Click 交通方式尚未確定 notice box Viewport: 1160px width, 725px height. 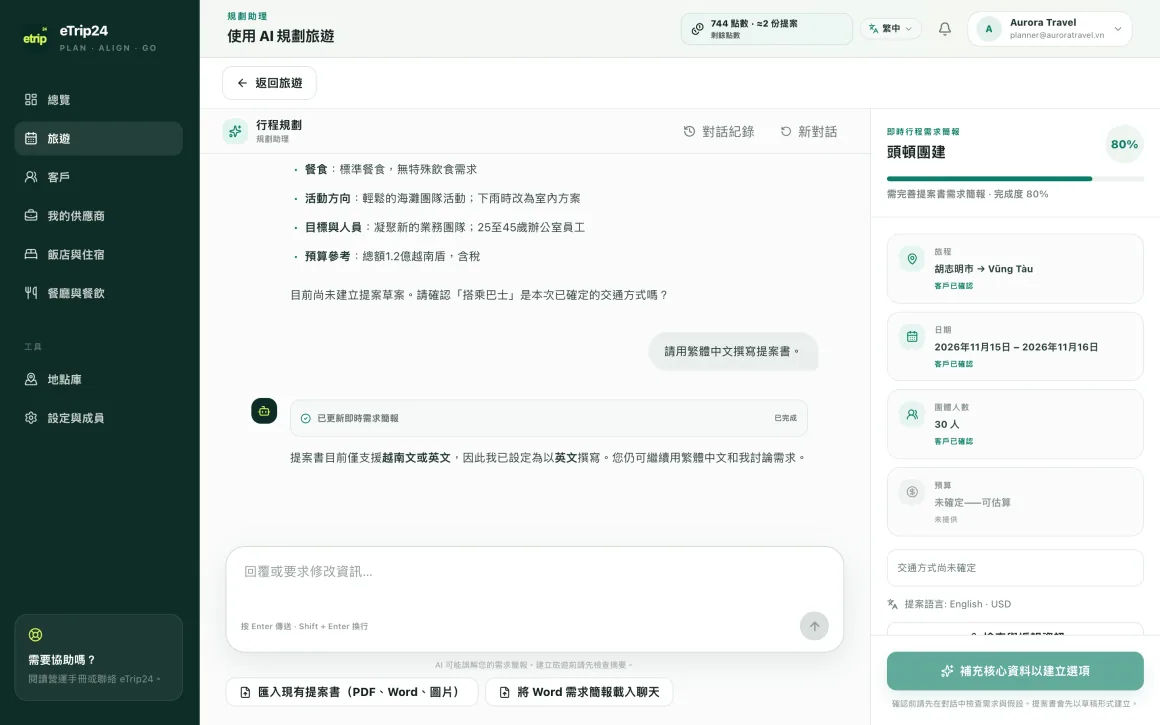pyautogui.click(x=1015, y=567)
